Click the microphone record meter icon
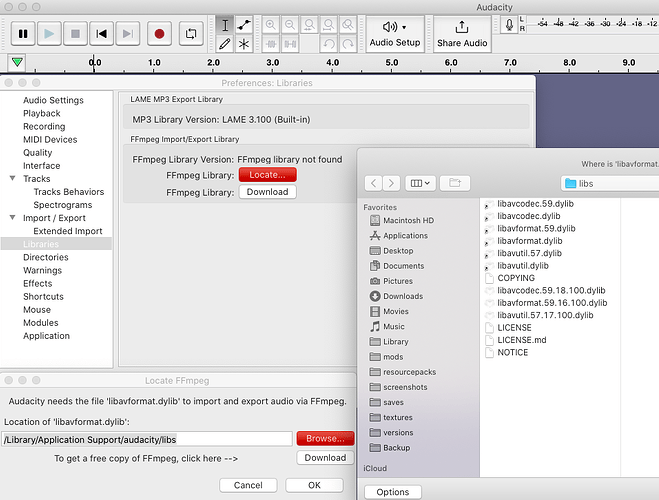The image size is (659, 500). [509, 25]
